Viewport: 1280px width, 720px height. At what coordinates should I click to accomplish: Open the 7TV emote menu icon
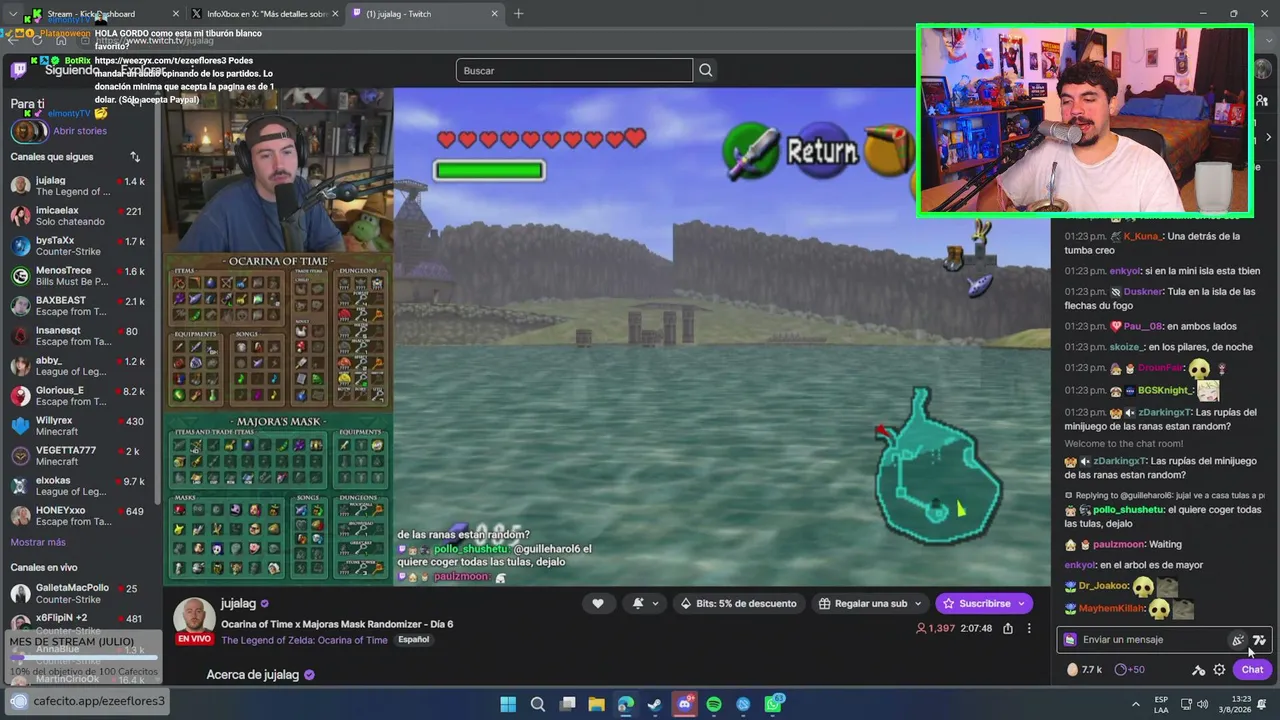click(1258, 640)
